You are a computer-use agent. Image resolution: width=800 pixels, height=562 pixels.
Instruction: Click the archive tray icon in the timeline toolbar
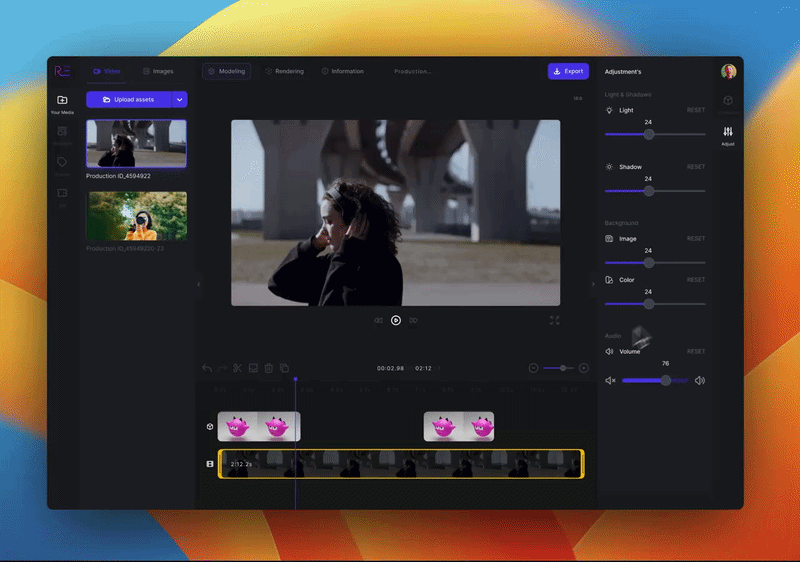pos(253,368)
